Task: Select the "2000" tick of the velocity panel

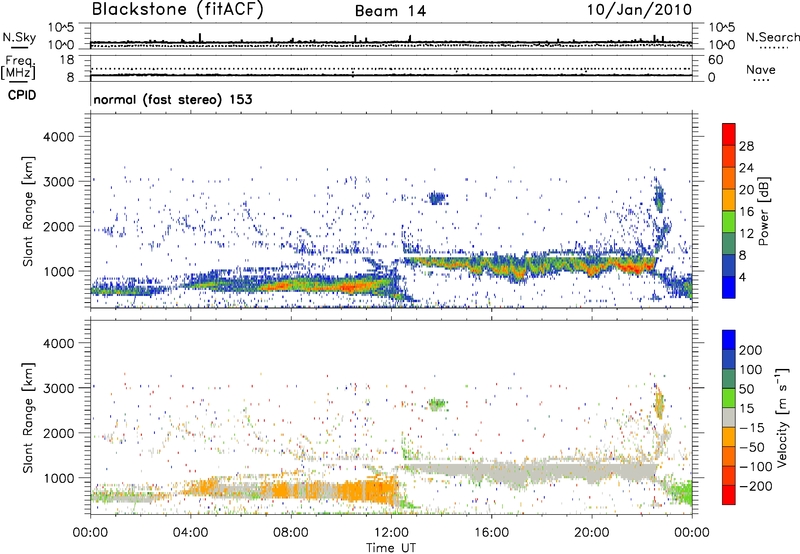Action: (x=58, y=433)
